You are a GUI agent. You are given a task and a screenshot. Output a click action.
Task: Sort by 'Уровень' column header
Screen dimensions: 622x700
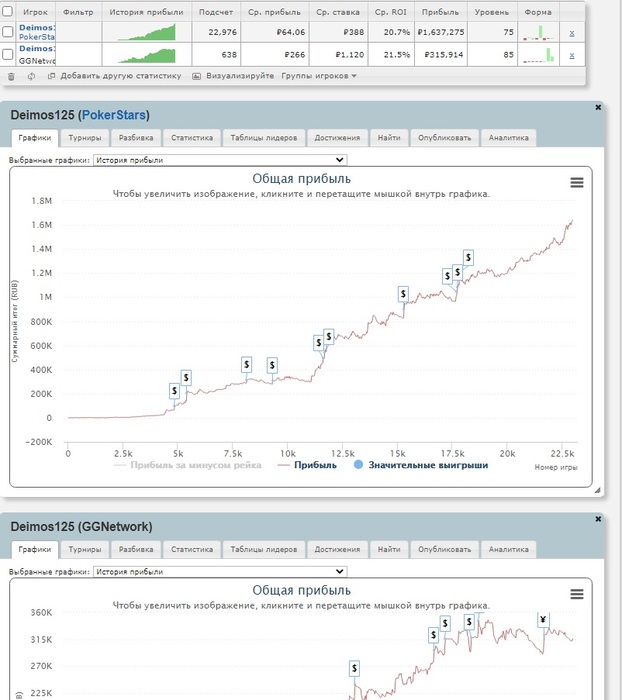coord(492,12)
